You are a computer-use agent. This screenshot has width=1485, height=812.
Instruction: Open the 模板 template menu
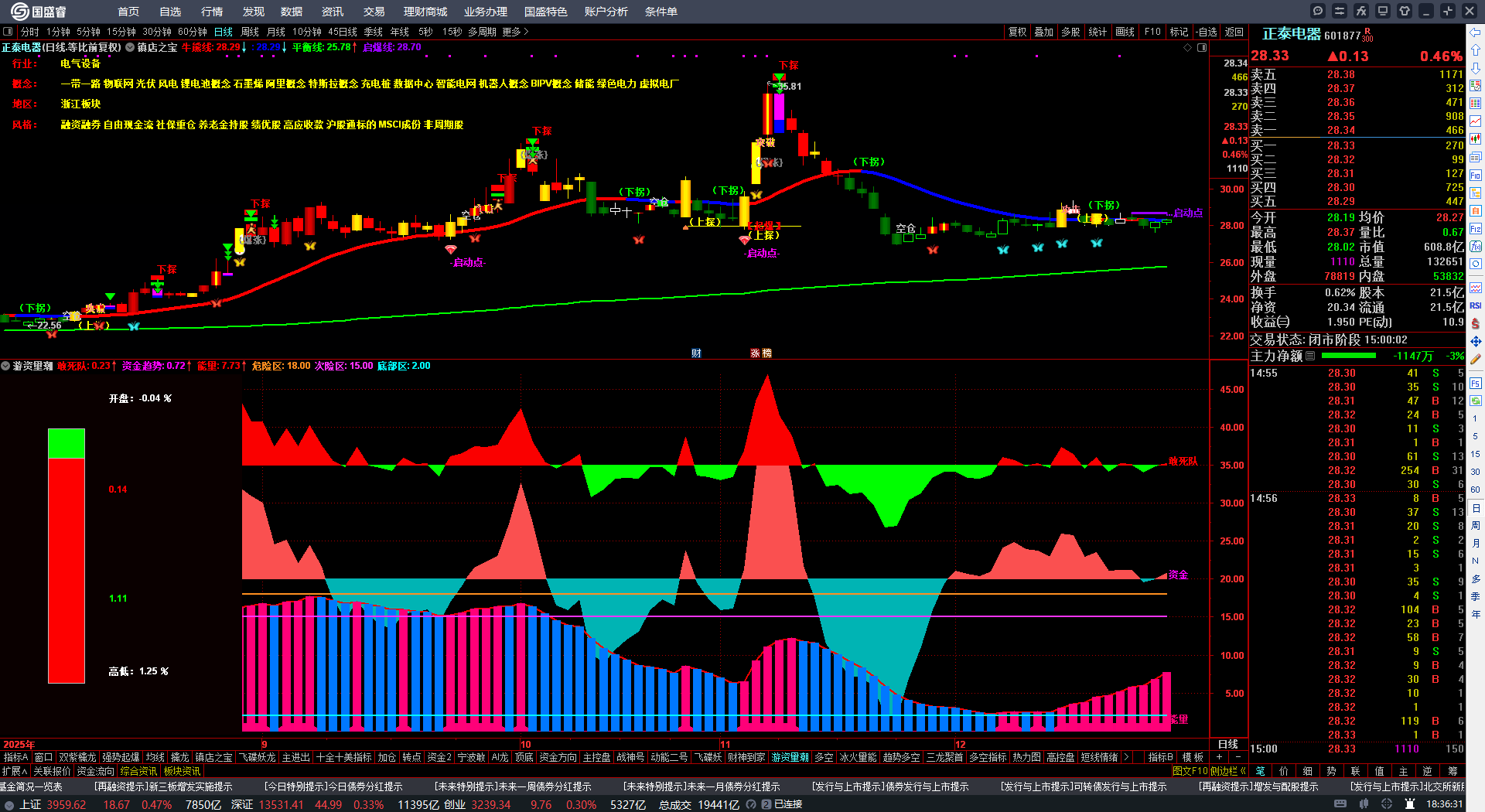pos(1193,757)
